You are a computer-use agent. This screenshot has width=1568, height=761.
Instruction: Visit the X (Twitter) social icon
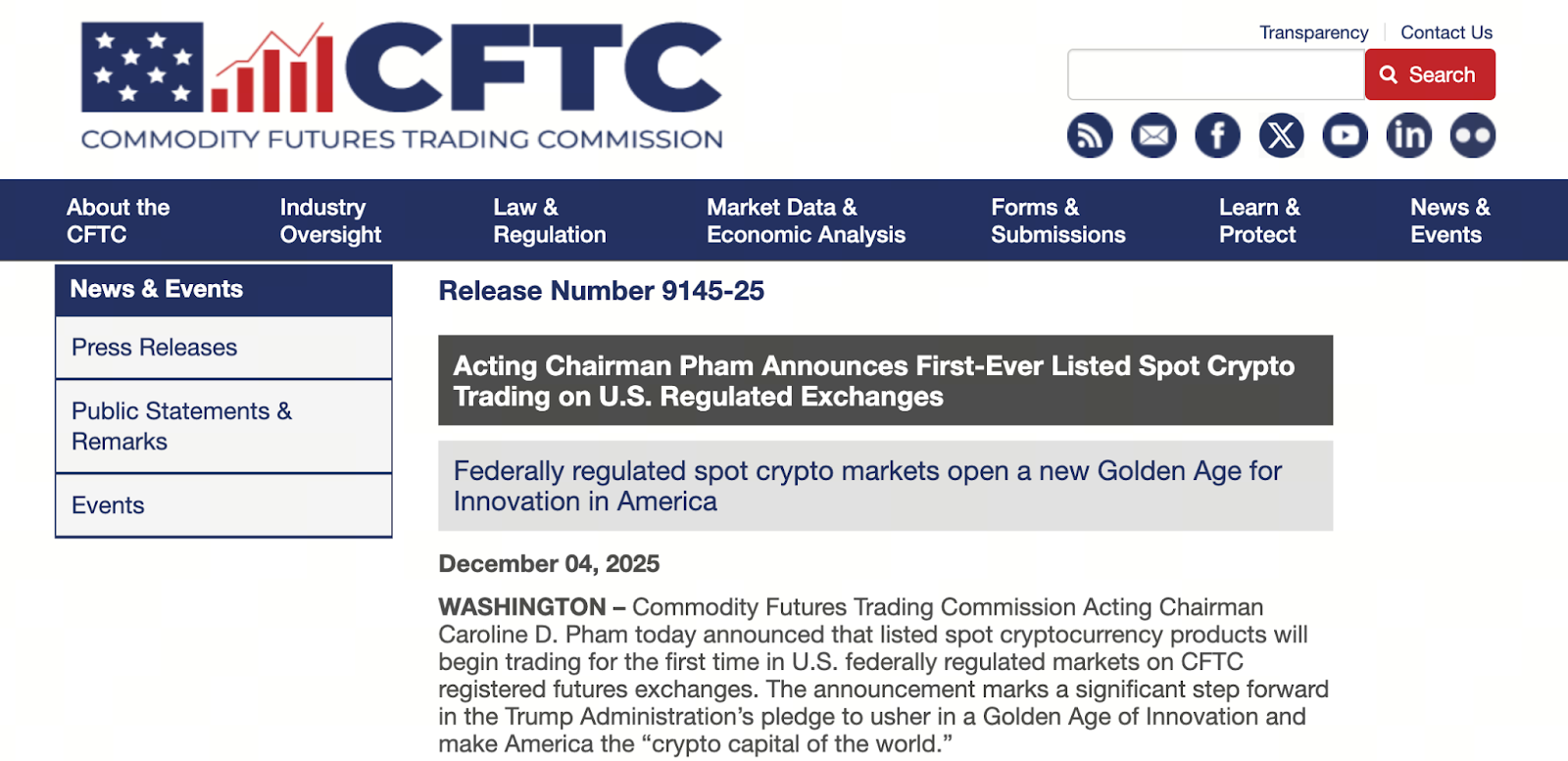click(1281, 135)
